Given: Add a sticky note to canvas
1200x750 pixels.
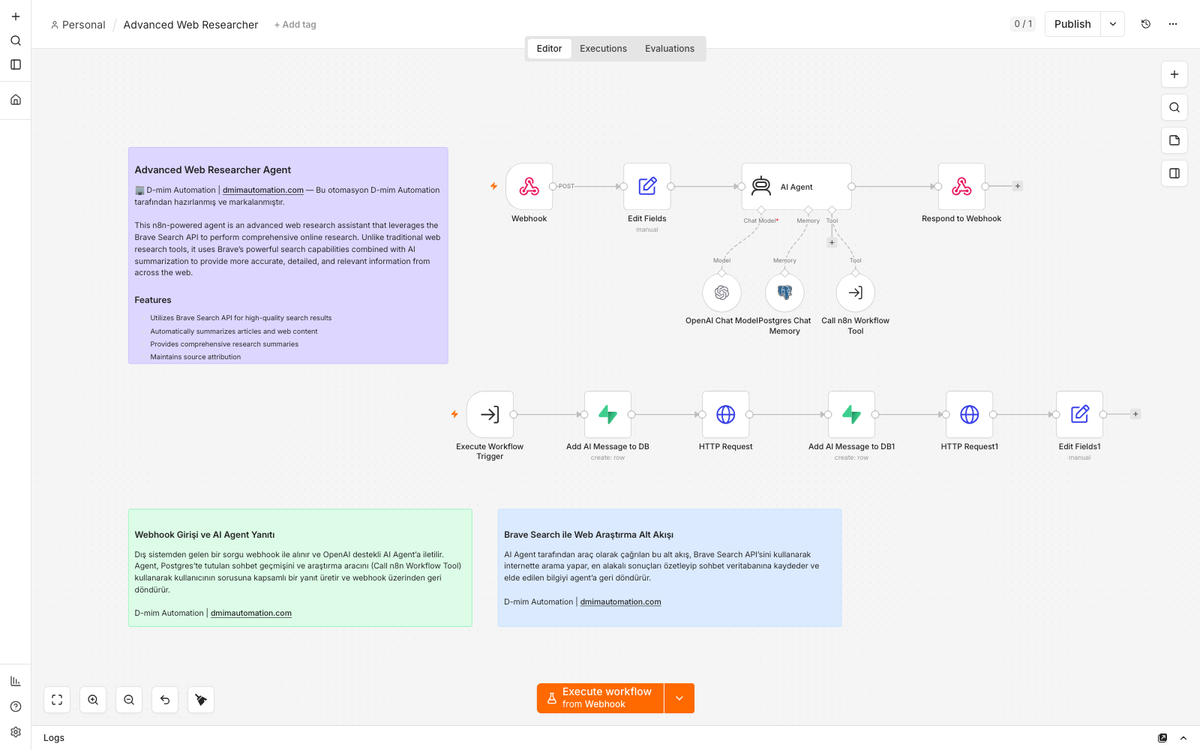Looking at the screenshot, I should pyautogui.click(x=1175, y=141).
